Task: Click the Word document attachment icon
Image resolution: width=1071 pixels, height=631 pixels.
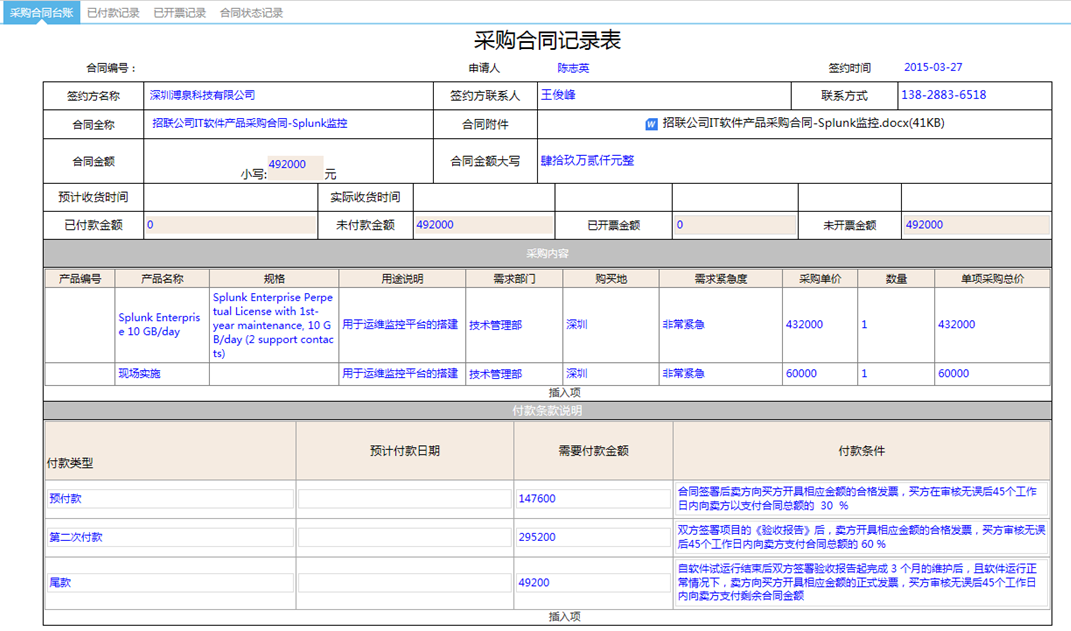Action: (652, 124)
